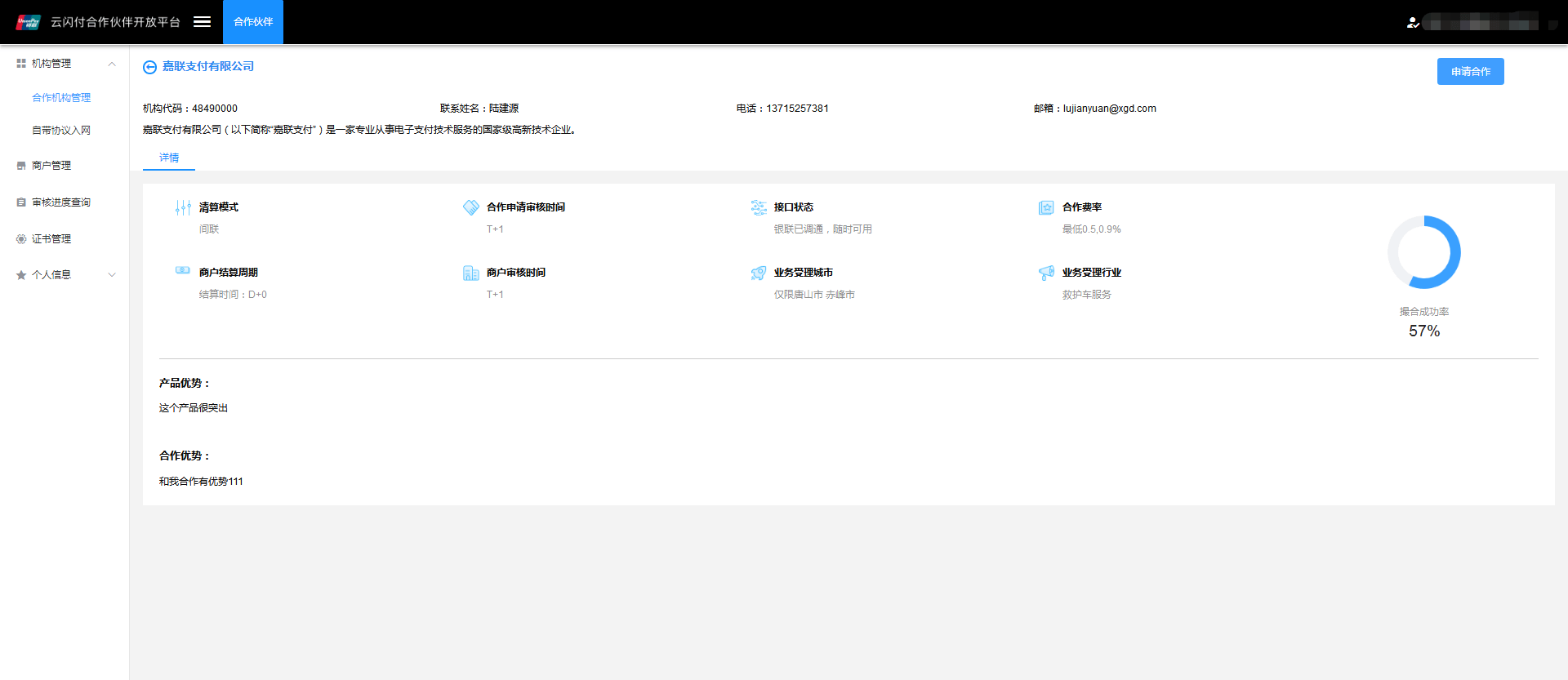Click T+1 under 合作申请审核时间

click(x=495, y=229)
